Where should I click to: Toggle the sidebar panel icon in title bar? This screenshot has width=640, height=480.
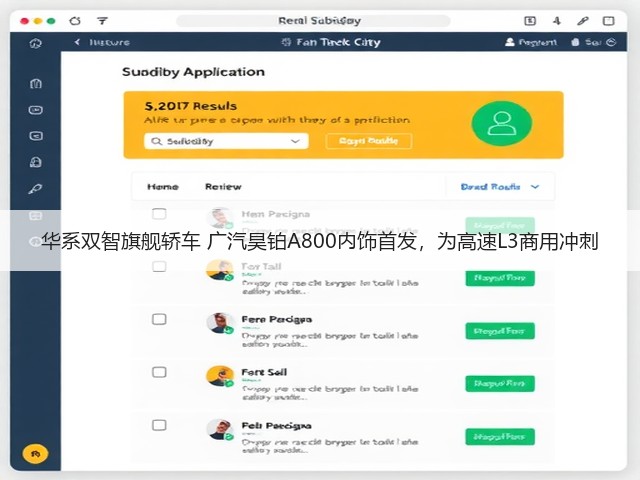pos(609,21)
